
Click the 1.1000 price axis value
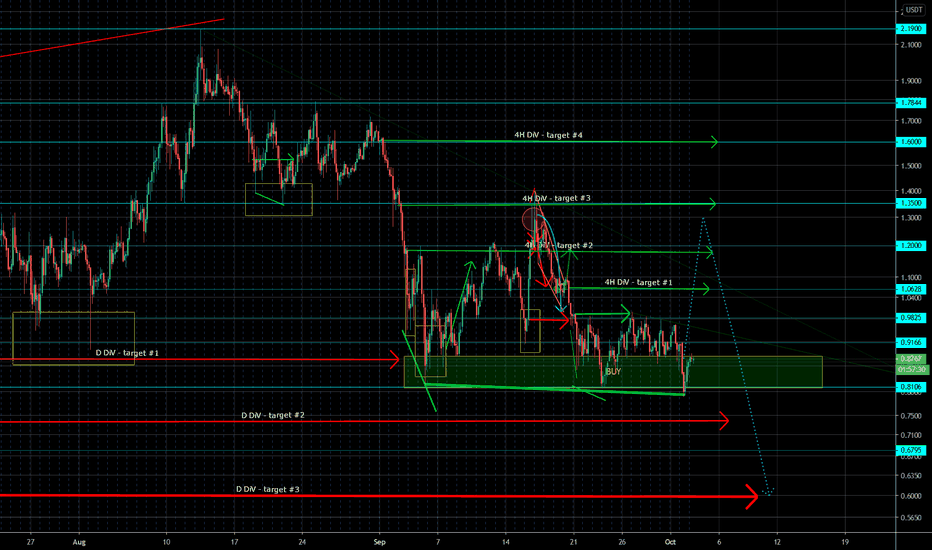(x=911, y=278)
